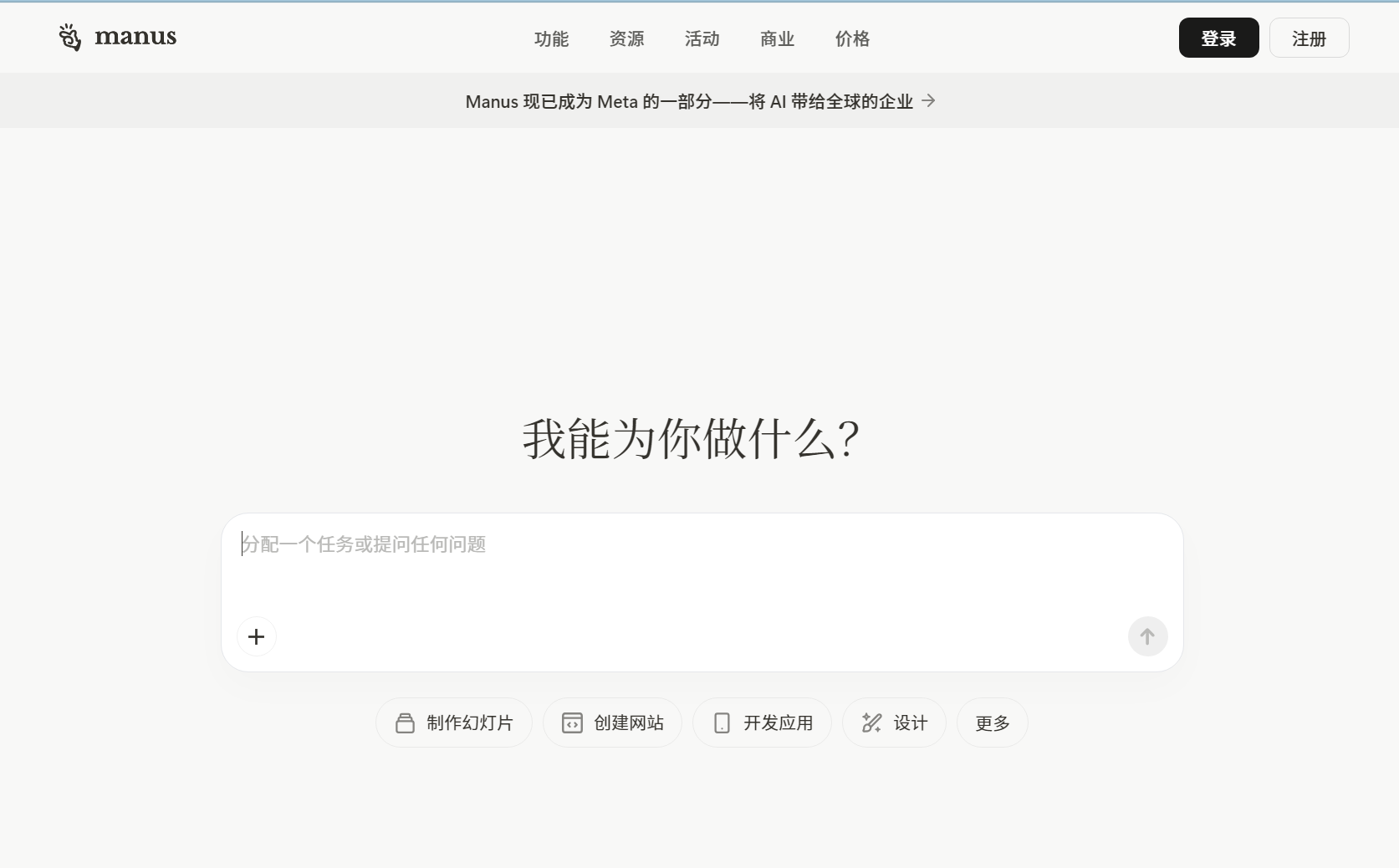Click the 创建网站 suggestion chip

pos(612,722)
